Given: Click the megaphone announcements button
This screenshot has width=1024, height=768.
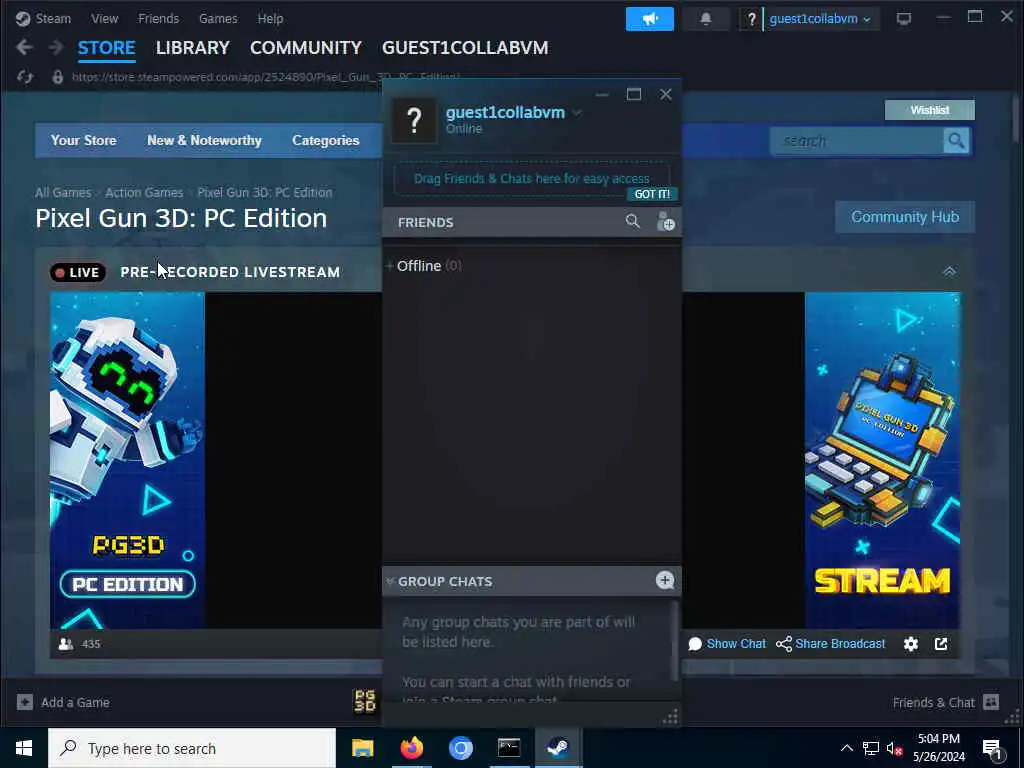Looking at the screenshot, I should coord(650,19).
